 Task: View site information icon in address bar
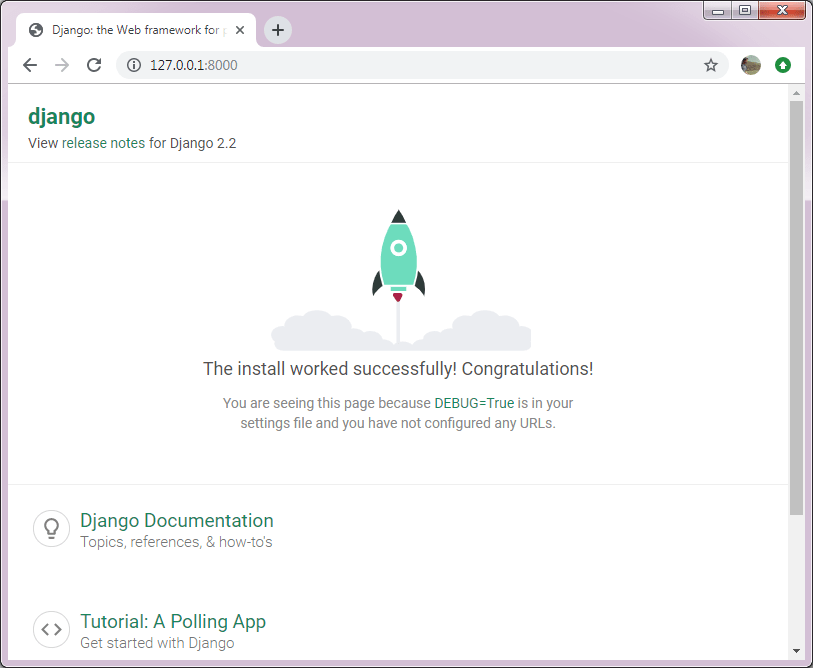tap(134, 65)
